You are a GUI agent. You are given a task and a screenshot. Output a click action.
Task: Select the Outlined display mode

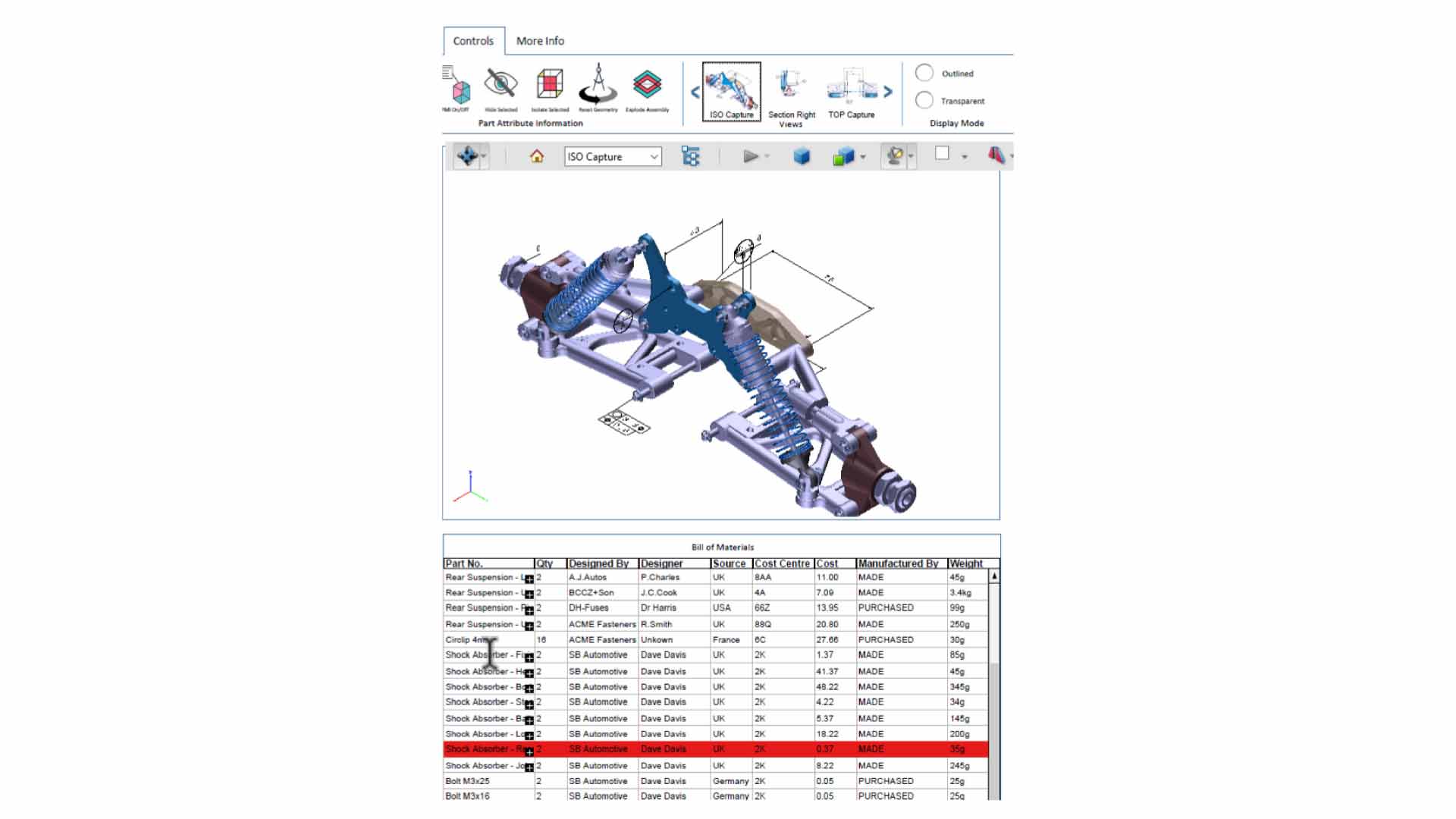925,73
